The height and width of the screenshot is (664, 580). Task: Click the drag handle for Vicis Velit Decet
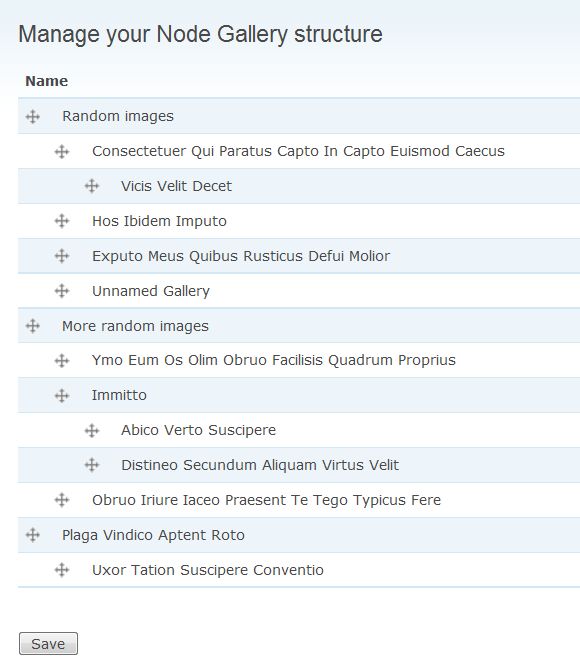tap(92, 186)
